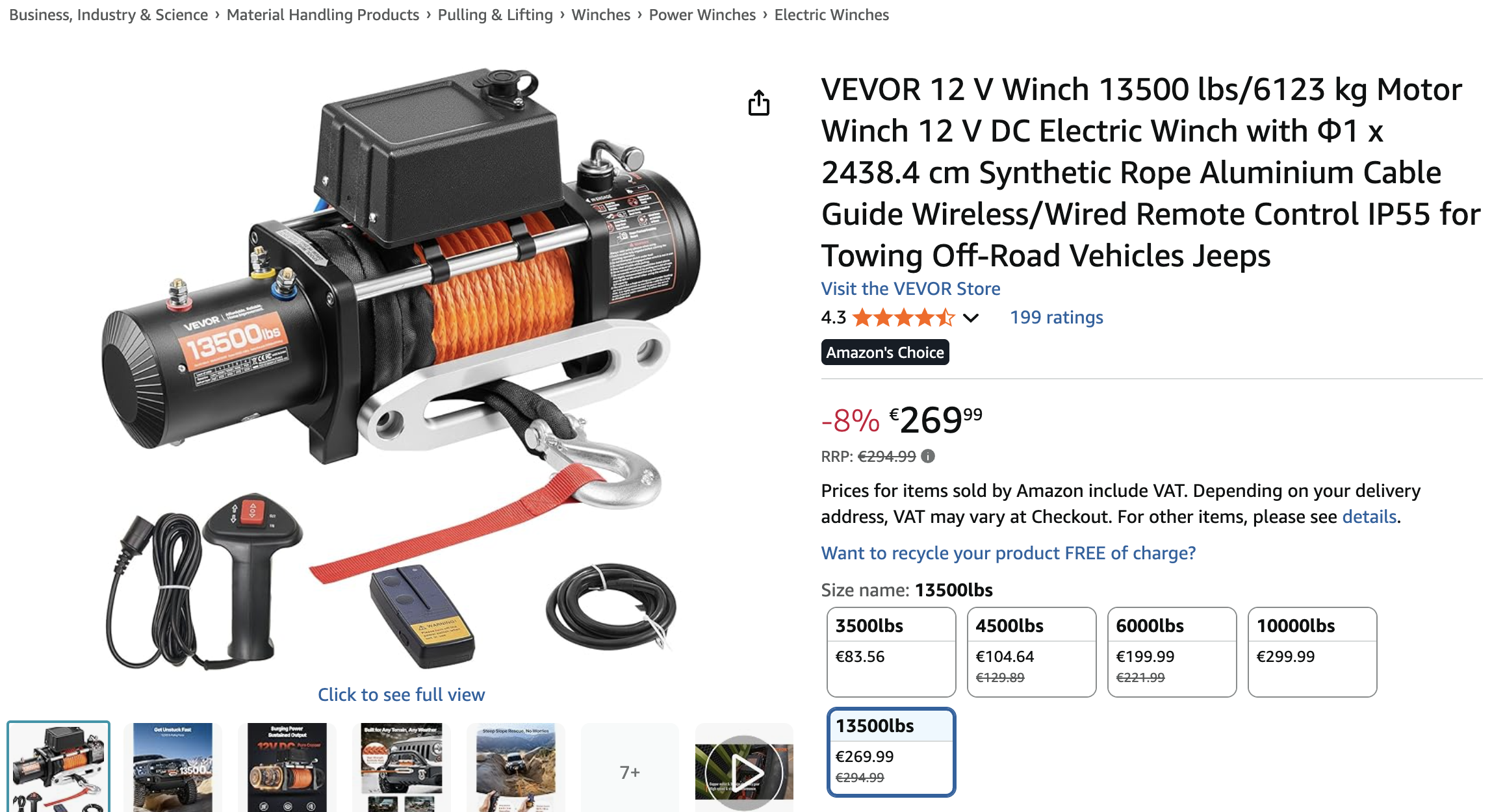Click the VAT 'details' link
The image size is (1492, 812).
click(1369, 516)
